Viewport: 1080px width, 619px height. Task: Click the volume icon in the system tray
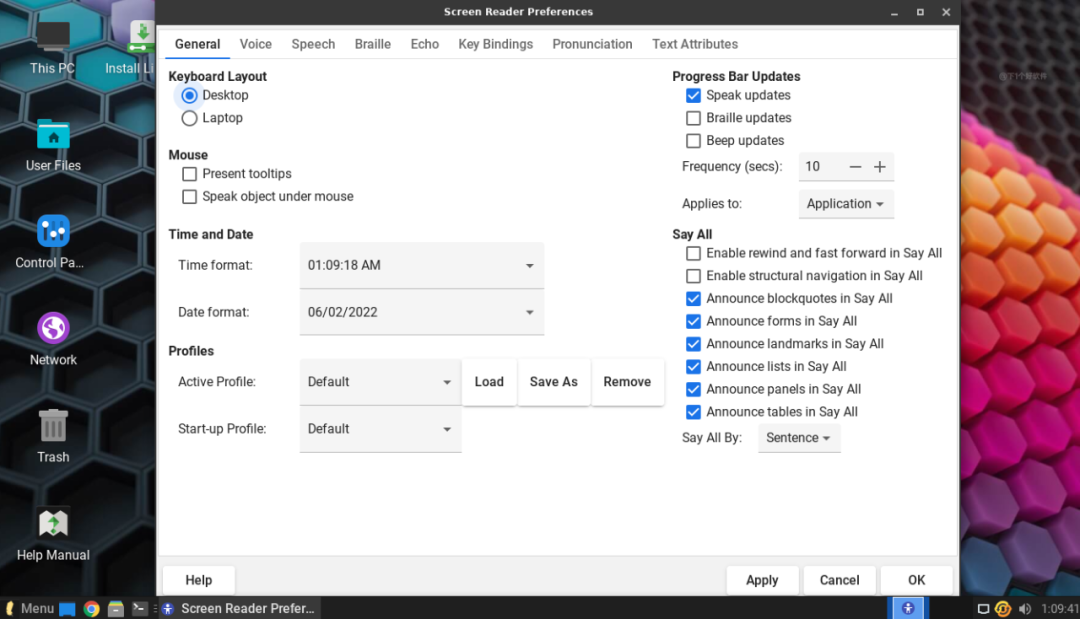[1024, 608]
